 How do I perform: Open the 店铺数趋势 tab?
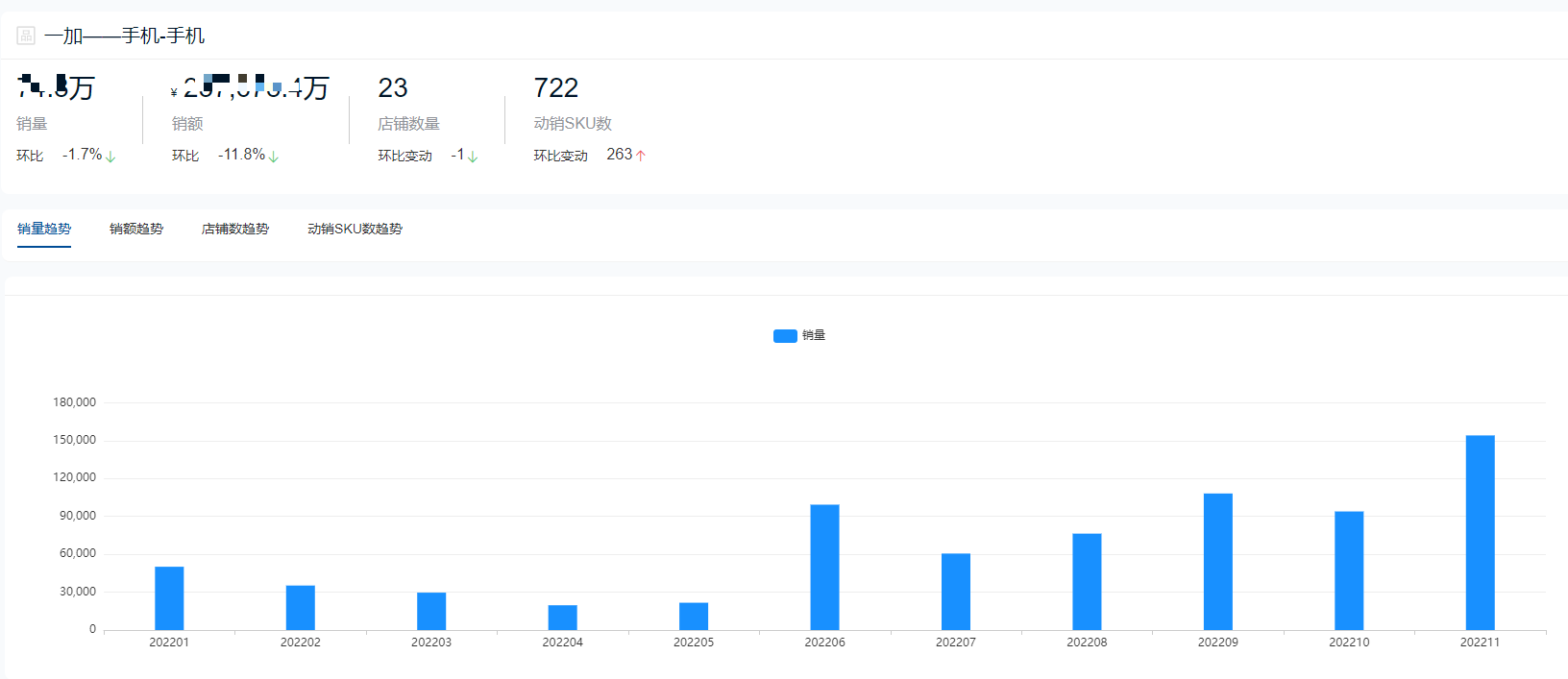[235, 229]
